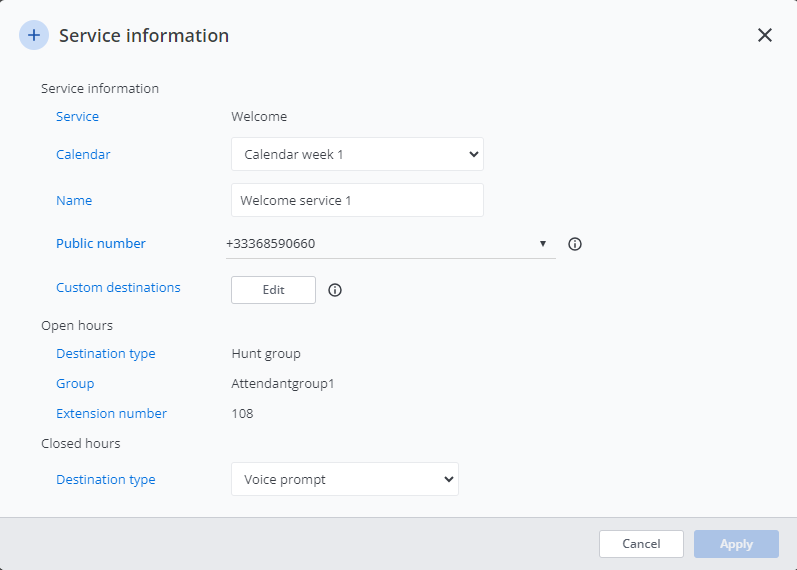Click the info icon beside the Edit button

335,290
